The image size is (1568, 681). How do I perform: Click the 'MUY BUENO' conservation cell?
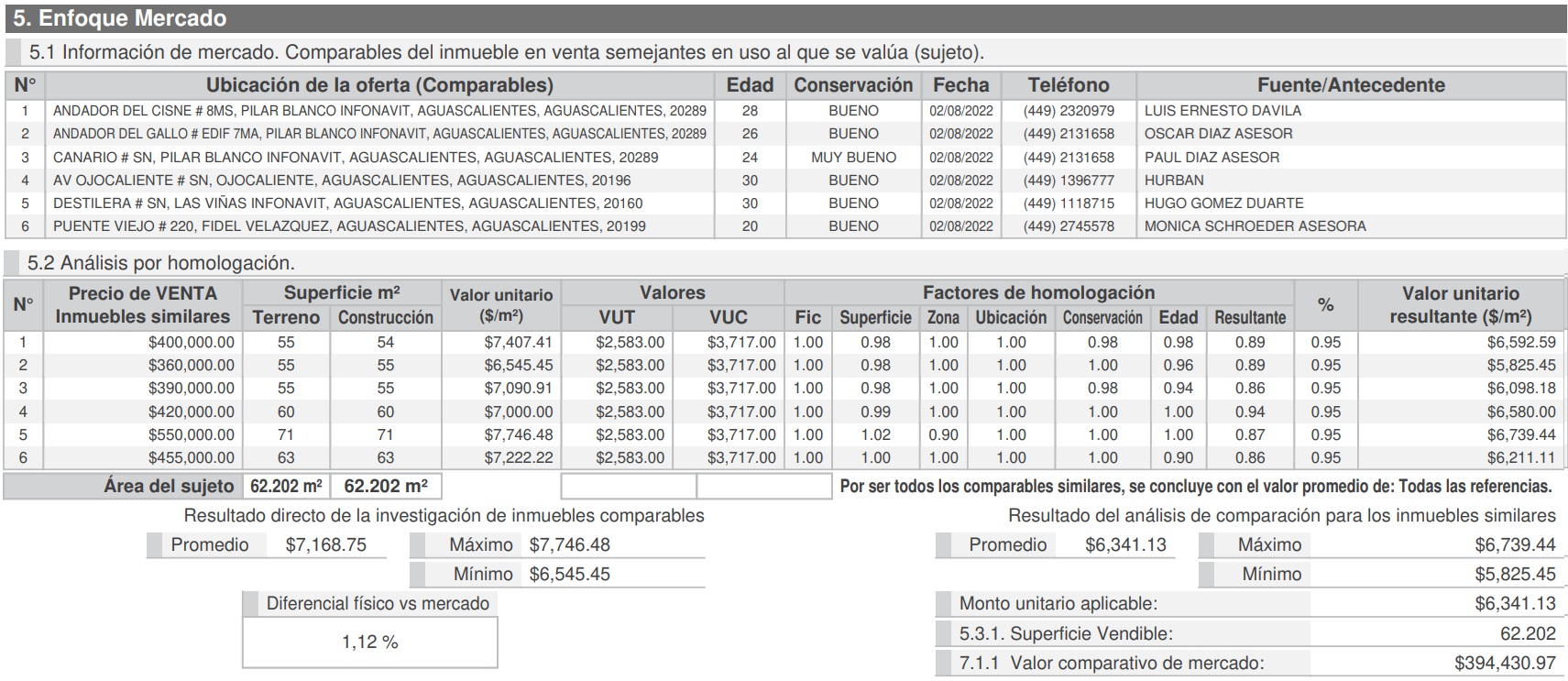point(853,158)
